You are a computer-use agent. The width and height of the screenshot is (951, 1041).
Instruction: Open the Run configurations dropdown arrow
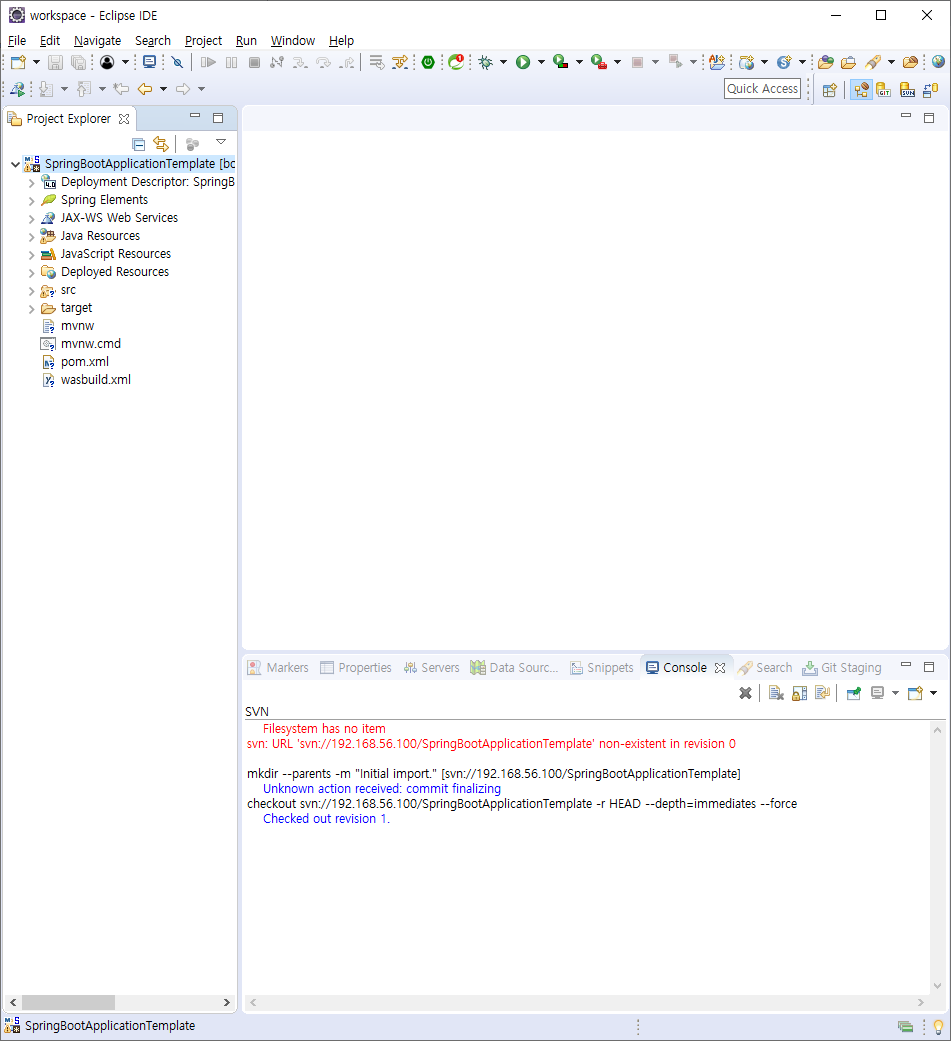tap(541, 62)
